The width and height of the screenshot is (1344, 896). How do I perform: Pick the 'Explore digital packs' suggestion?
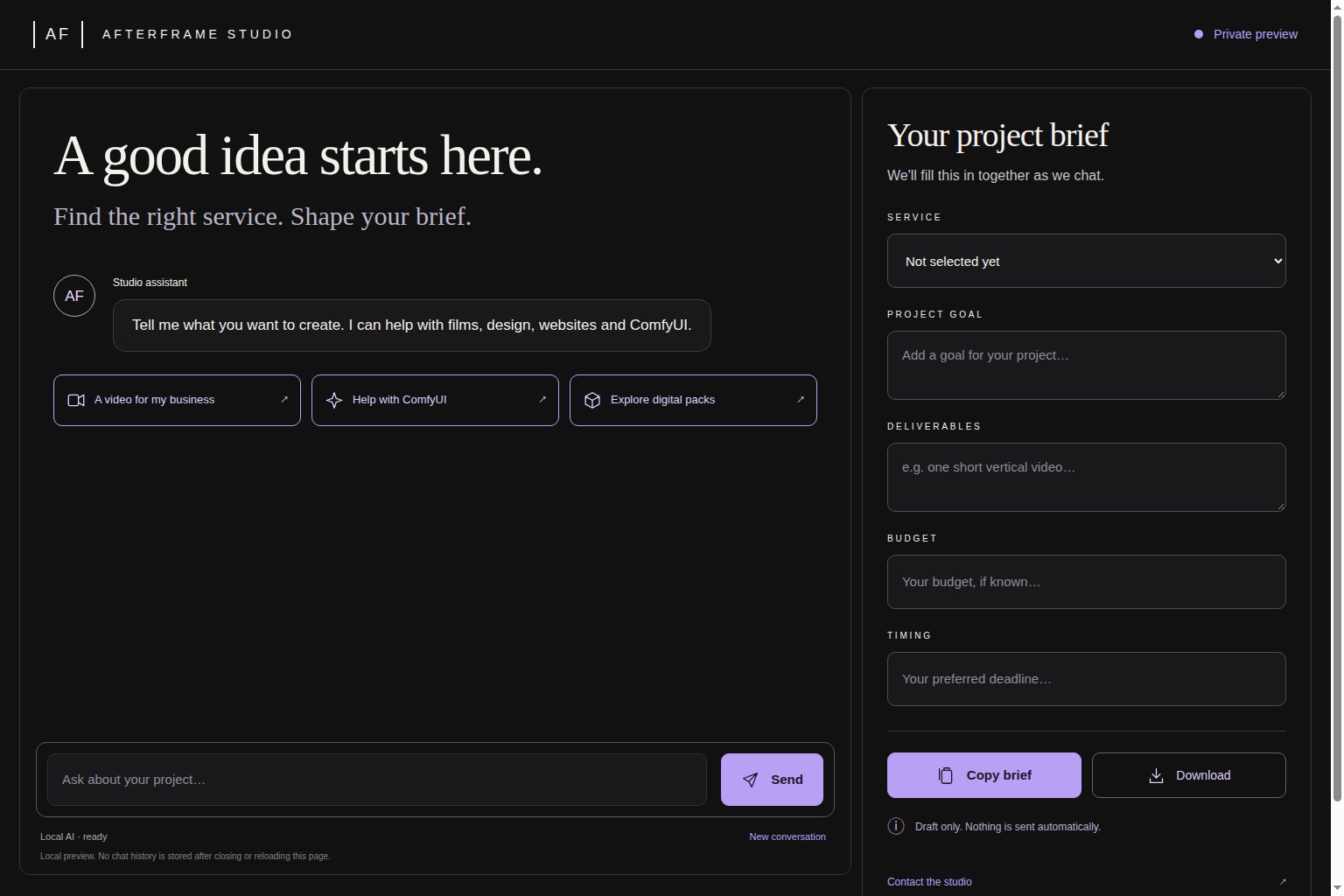[693, 400]
